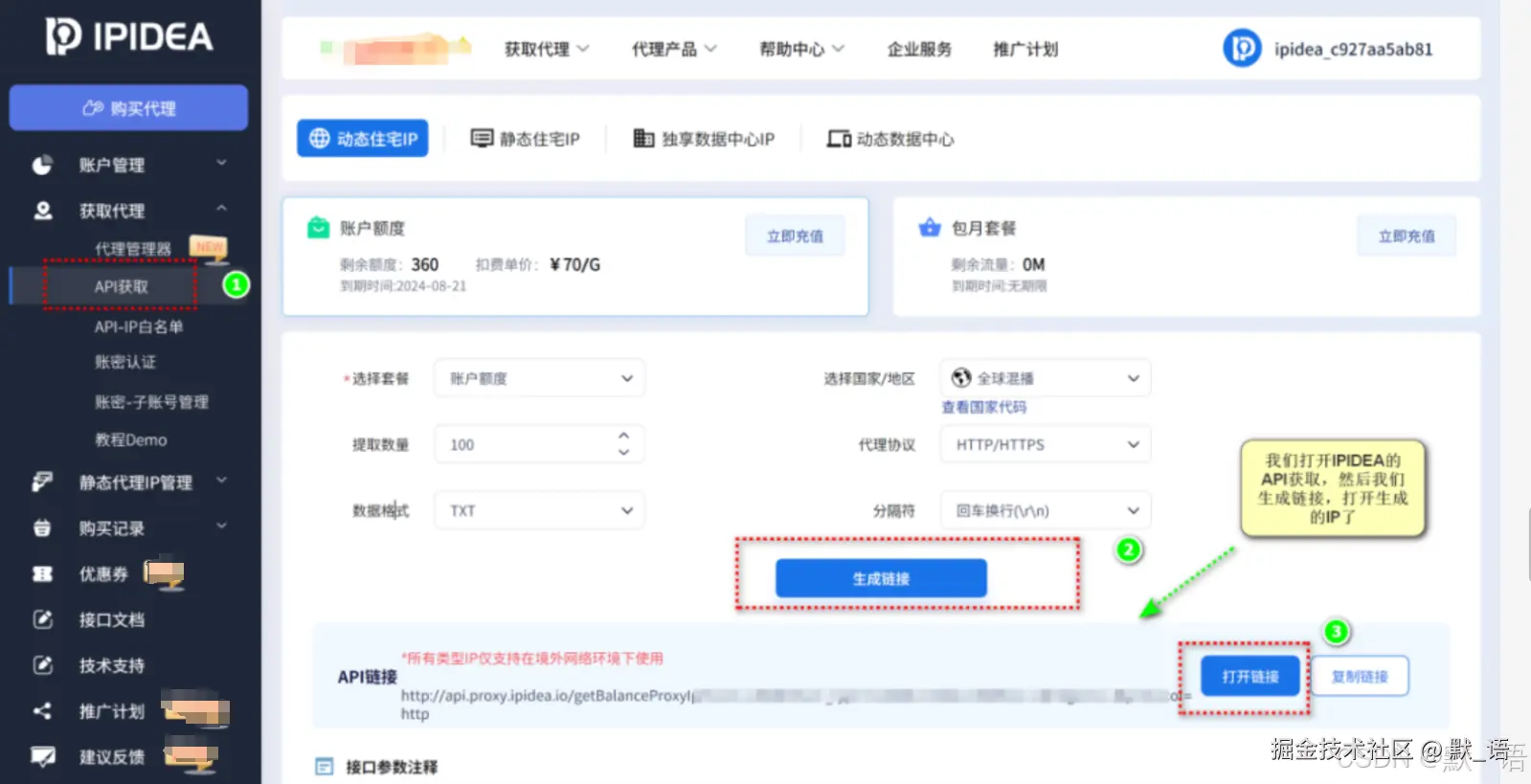Click the 购买记录 basket icon

(x=42, y=527)
